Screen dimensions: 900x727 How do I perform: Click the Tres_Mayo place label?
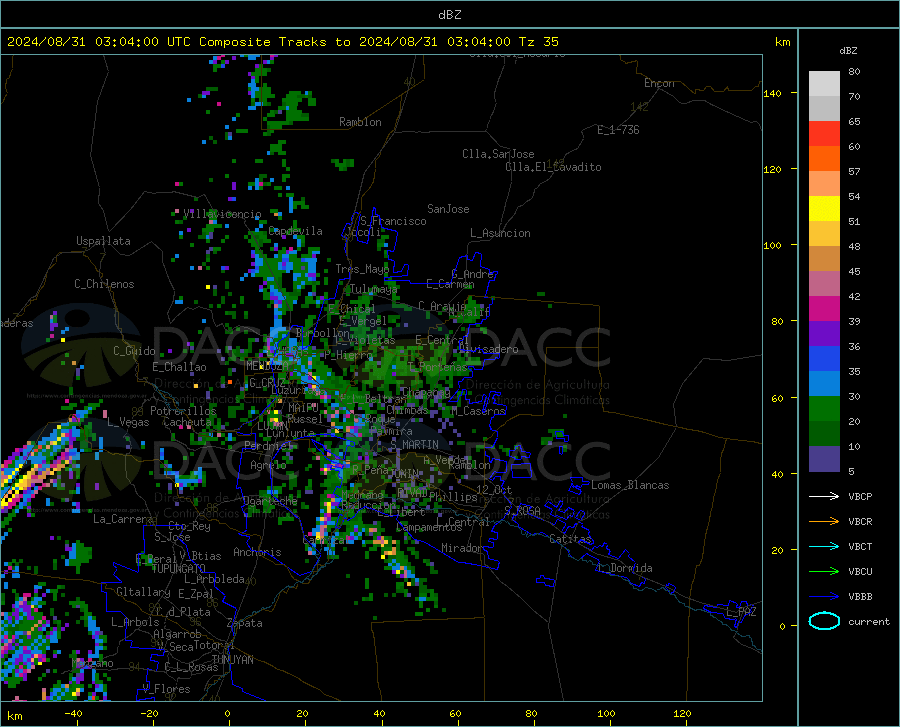(362, 269)
